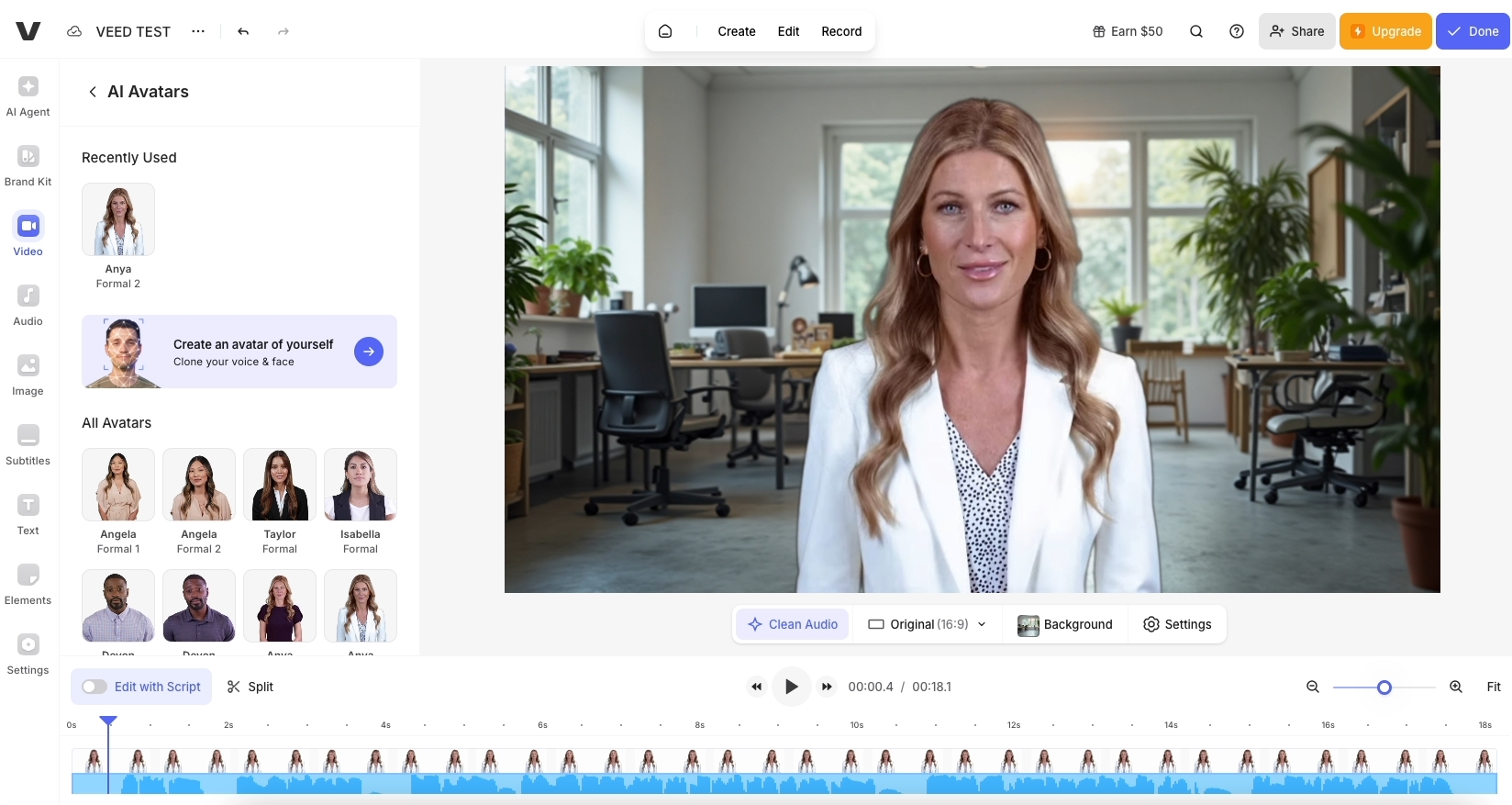Toggle the Edit with Script switch
The image size is (1512, 805).
click(94, 687)
